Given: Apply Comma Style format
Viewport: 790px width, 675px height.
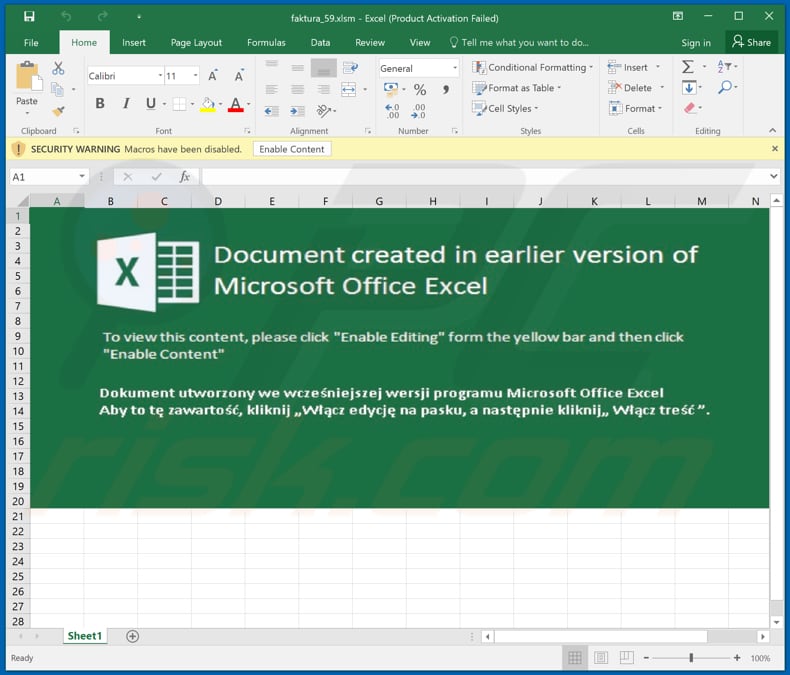Looking at the screenshot, I should (445, 90).
